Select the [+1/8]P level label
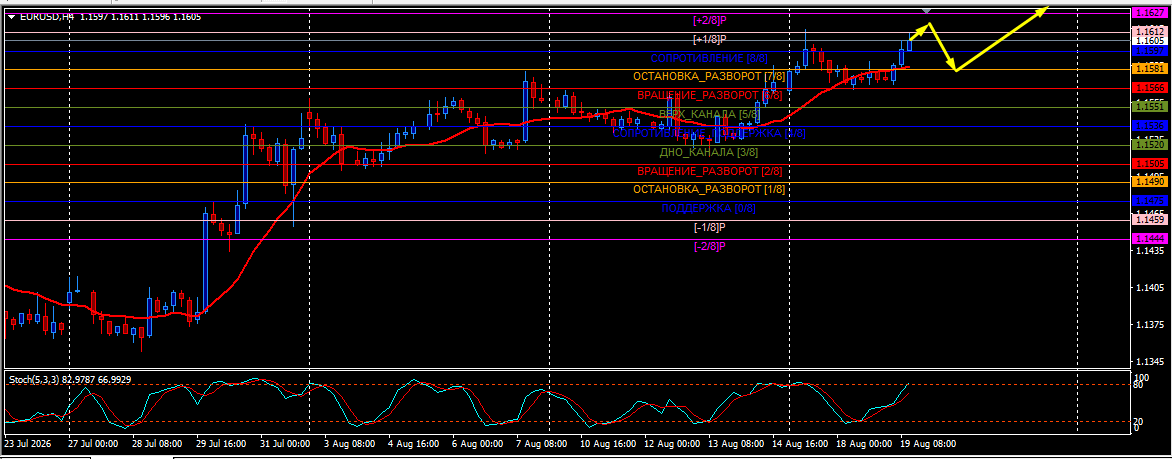 click(709, 39)
